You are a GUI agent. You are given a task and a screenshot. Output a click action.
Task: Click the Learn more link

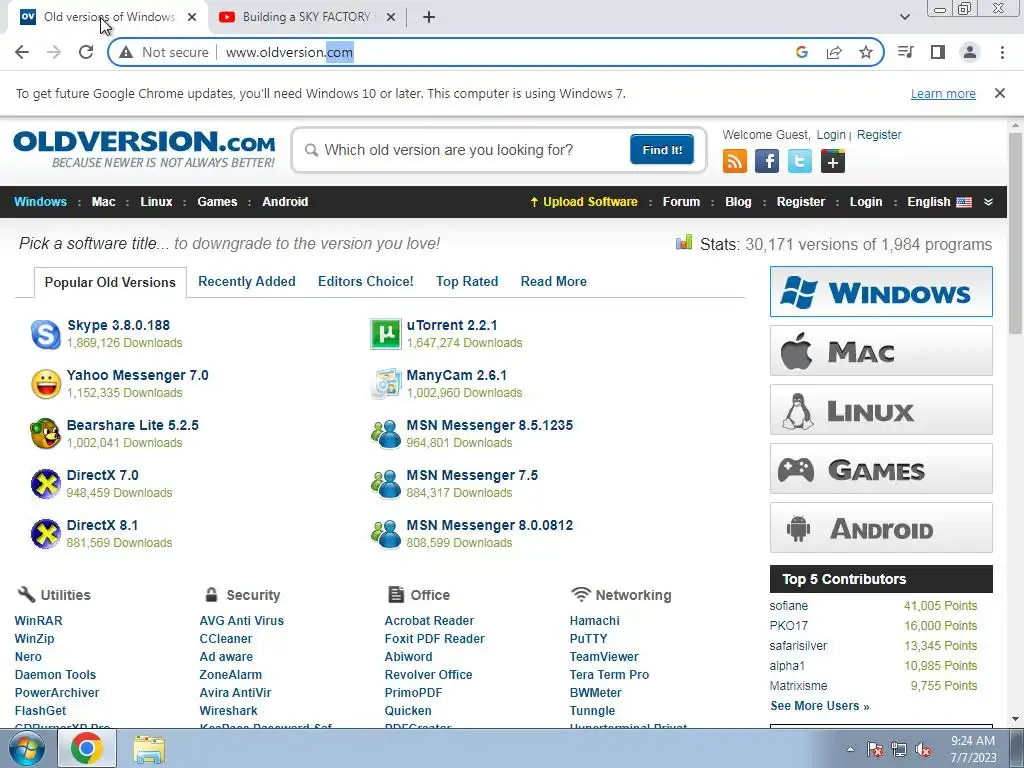tap(943, 93)
